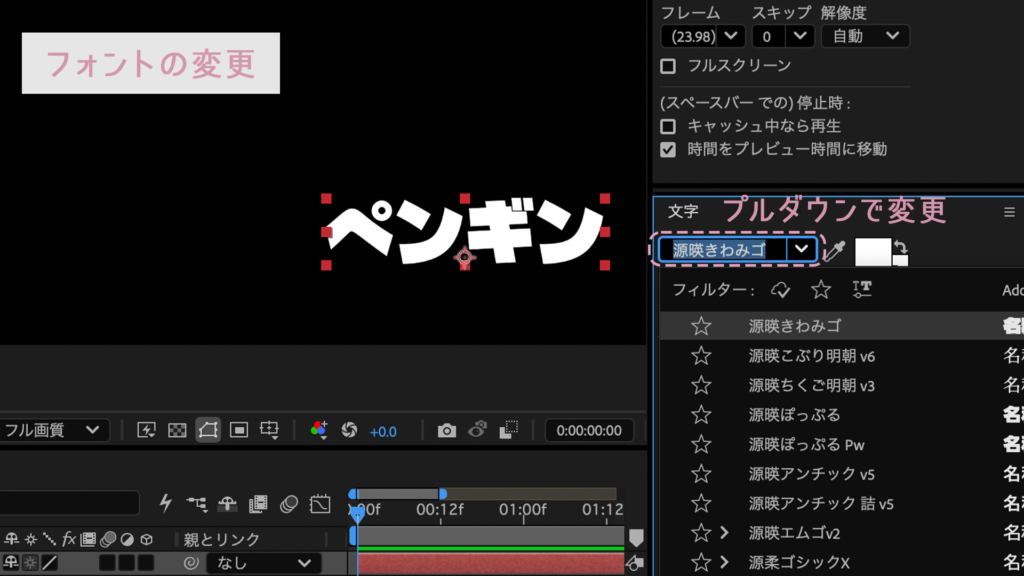The height and width of the screenshot is (576, 1024).
Task: Toggle the layer quality slash switch
Action: click(49, 562)
